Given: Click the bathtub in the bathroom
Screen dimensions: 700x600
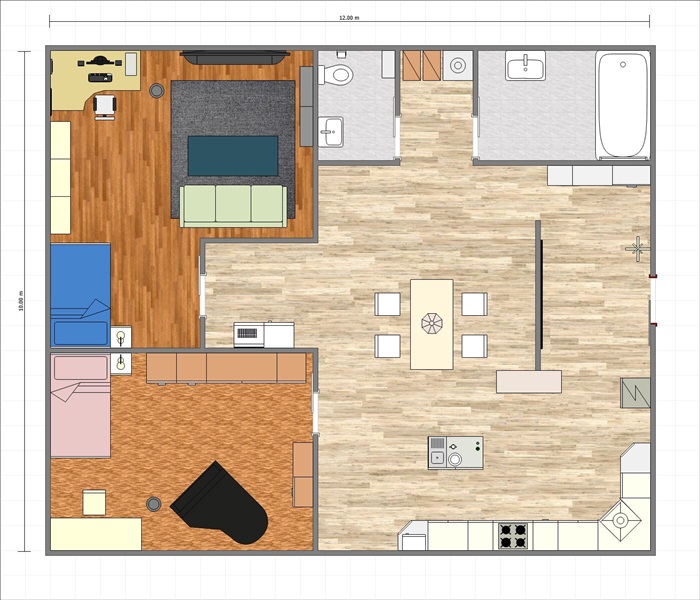Looking at the screenshot, I should [621, 104].
